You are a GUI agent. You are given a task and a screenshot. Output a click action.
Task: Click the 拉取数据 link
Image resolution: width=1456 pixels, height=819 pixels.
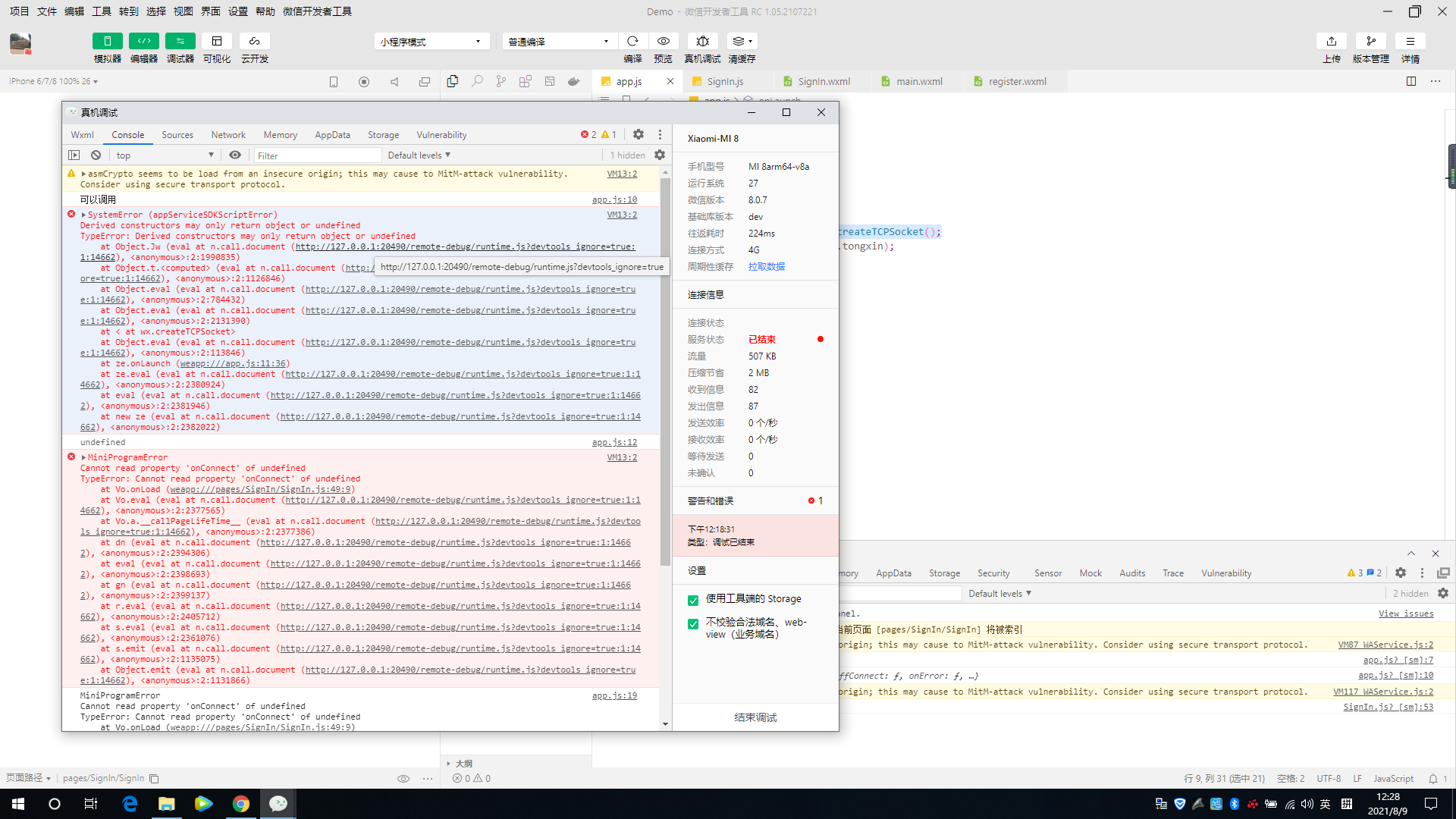(766, 267)
